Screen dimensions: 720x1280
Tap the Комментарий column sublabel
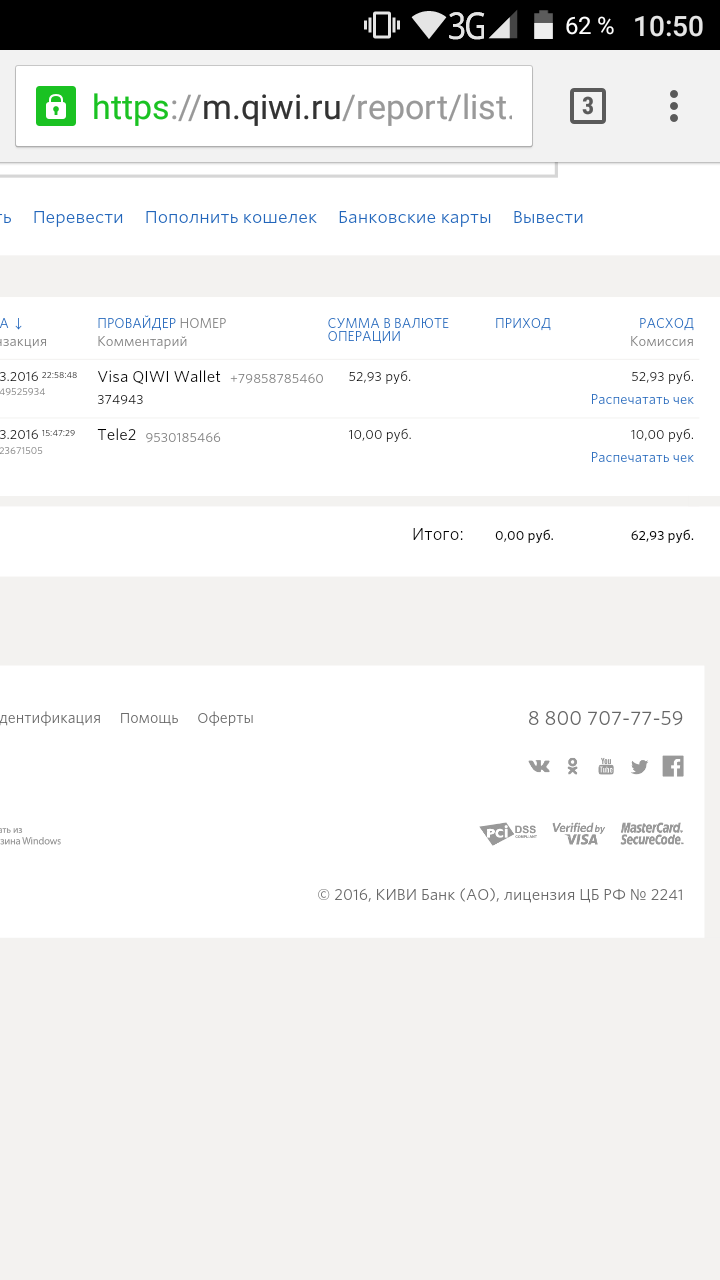click(x=142, y=342)
